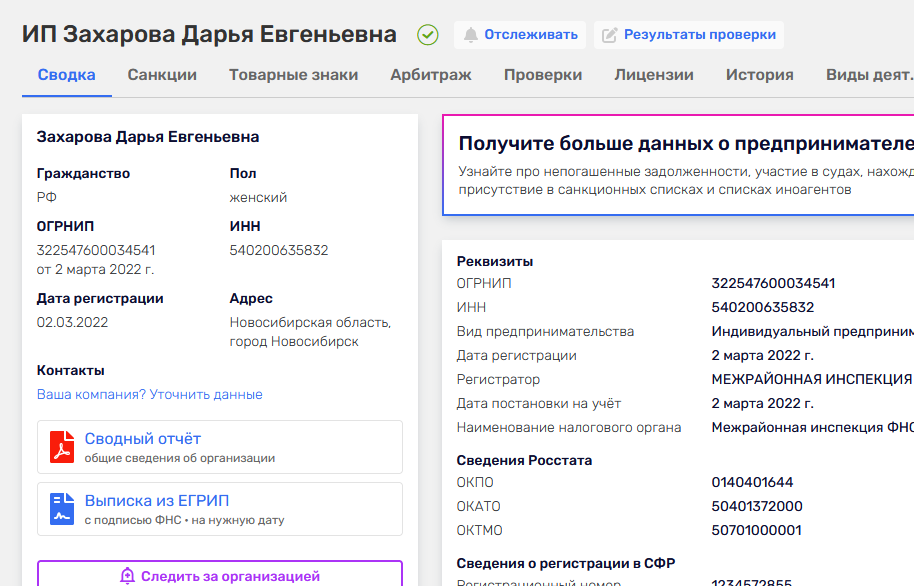Click the page title ИП Захарова Дарья Евгеньевна

209,34
